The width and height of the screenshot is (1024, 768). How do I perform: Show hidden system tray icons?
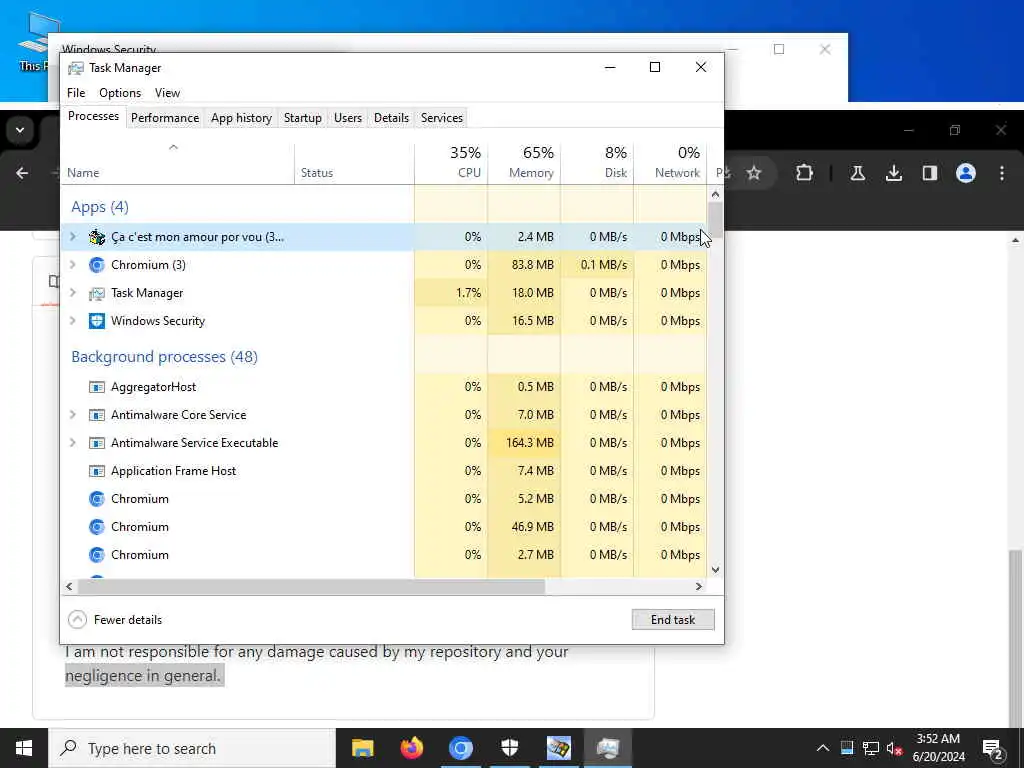click(823, 748)
